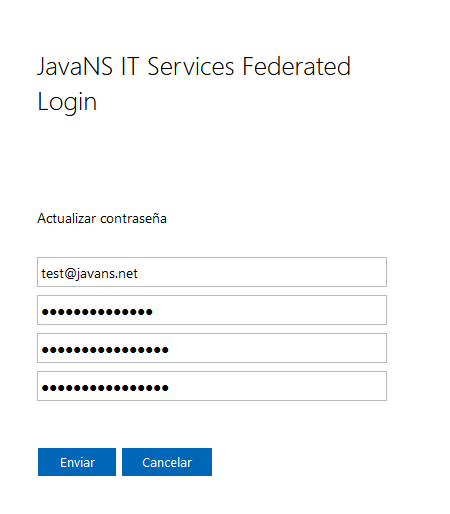Click the empty area of the second password field

[x=273, y=310]
